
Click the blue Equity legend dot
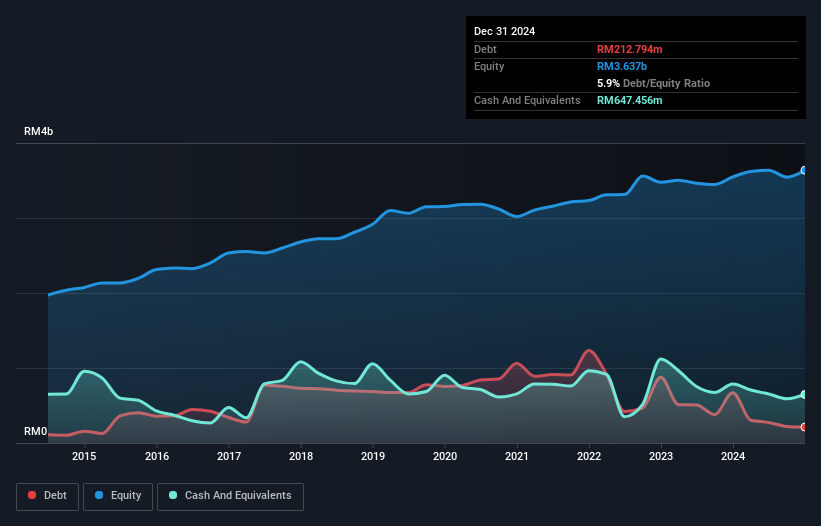pyautogui.click(x=99, y=495)
